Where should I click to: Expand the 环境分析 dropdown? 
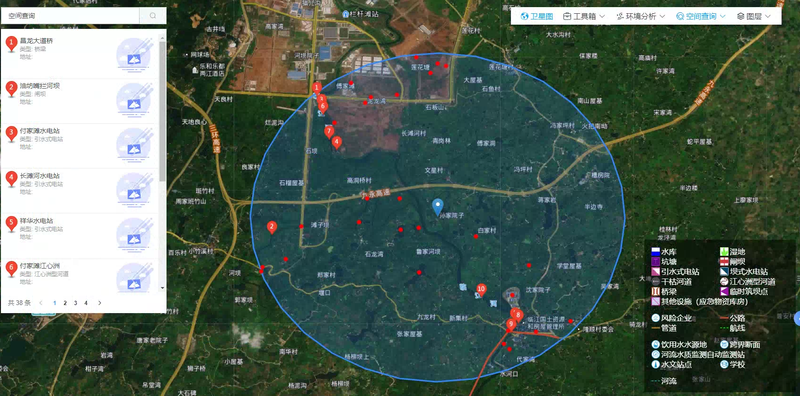[x=640, y=16]
